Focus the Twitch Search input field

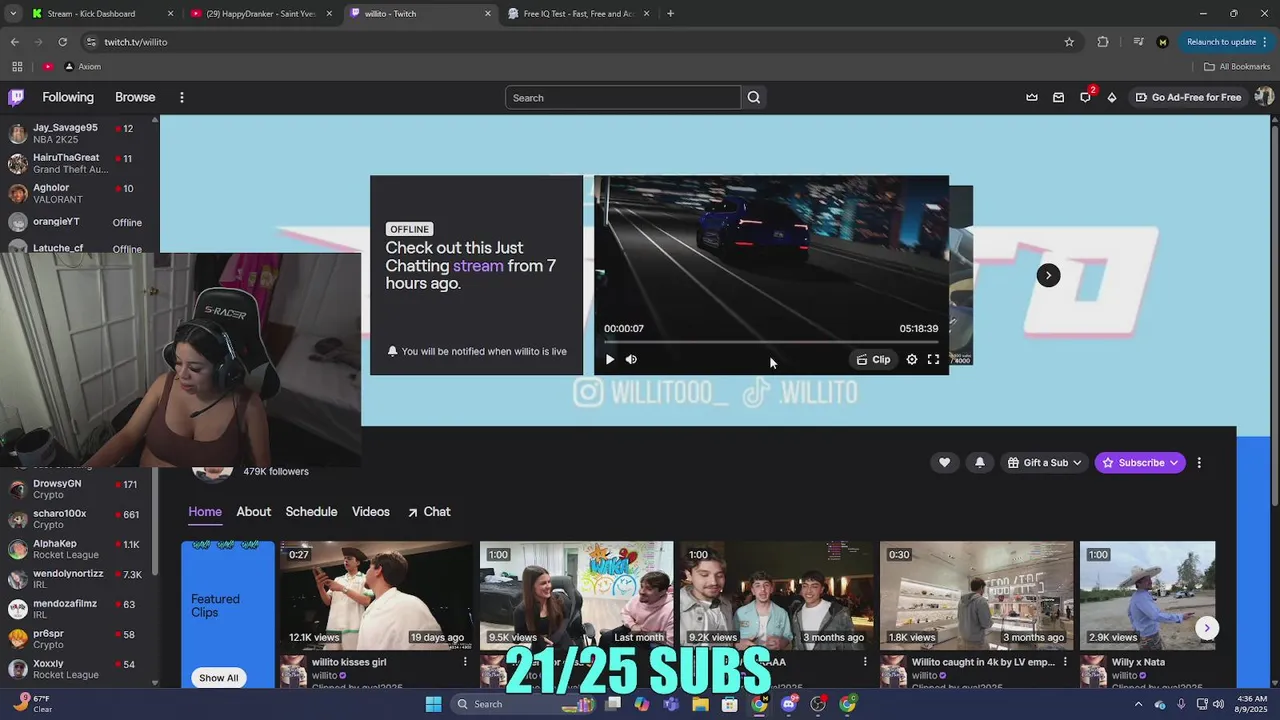point(622,97)
